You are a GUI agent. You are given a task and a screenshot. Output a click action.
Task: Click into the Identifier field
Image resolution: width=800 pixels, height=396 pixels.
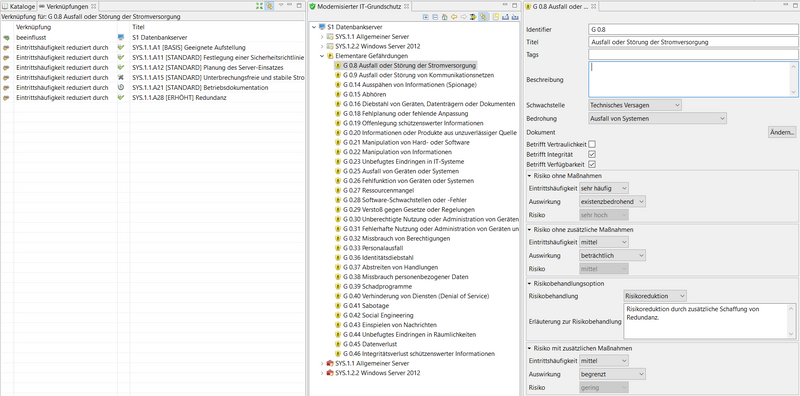click(693, 30)
